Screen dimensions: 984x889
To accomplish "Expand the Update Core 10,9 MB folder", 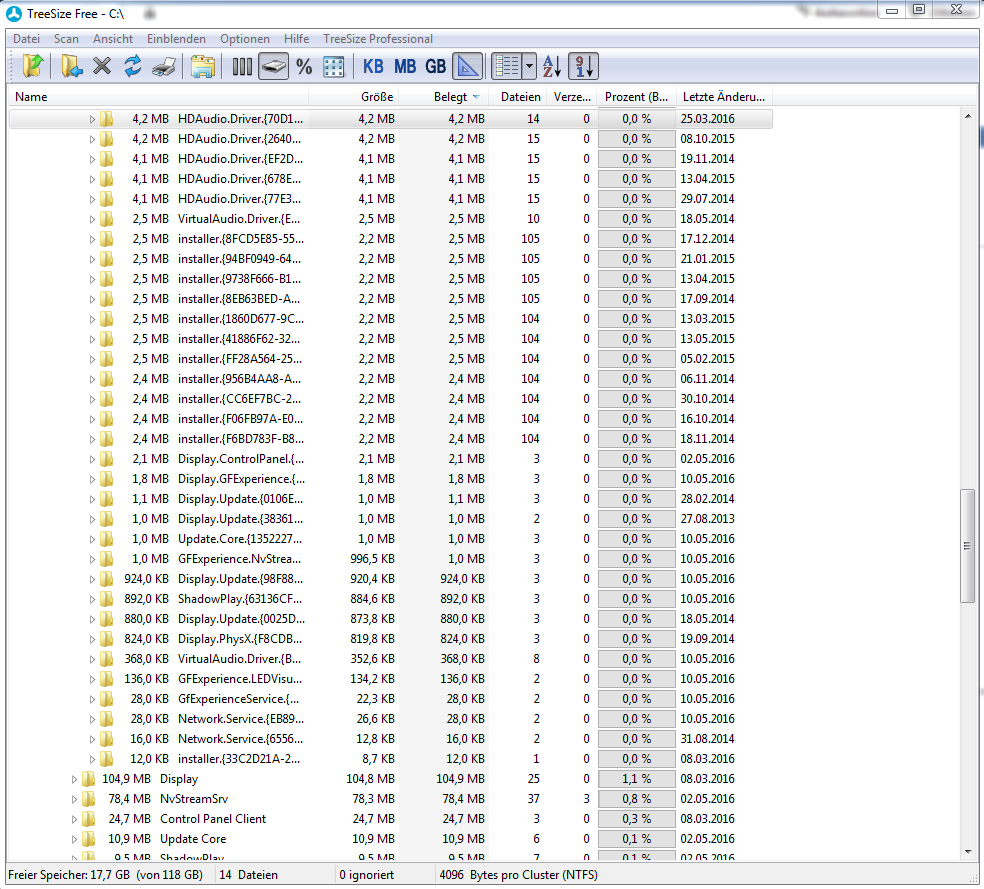I will coord(74,839).
